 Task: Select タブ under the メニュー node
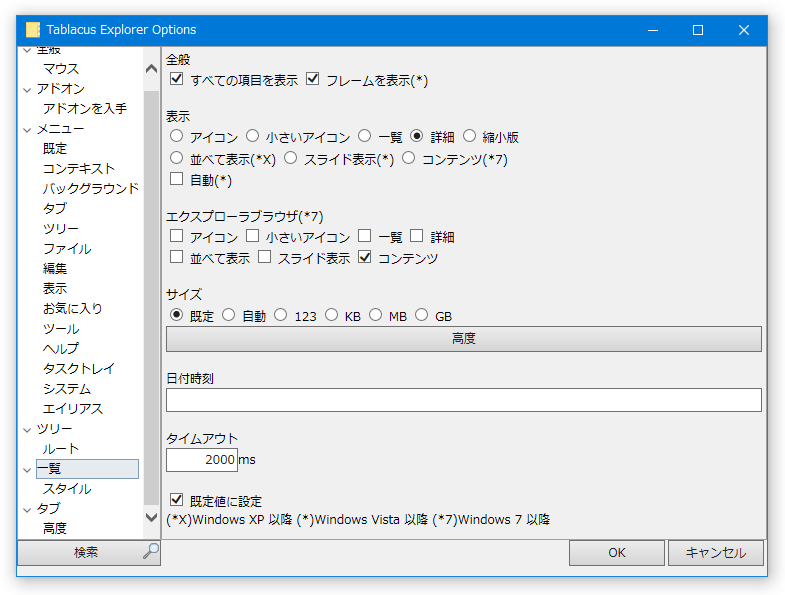point(55,208)
